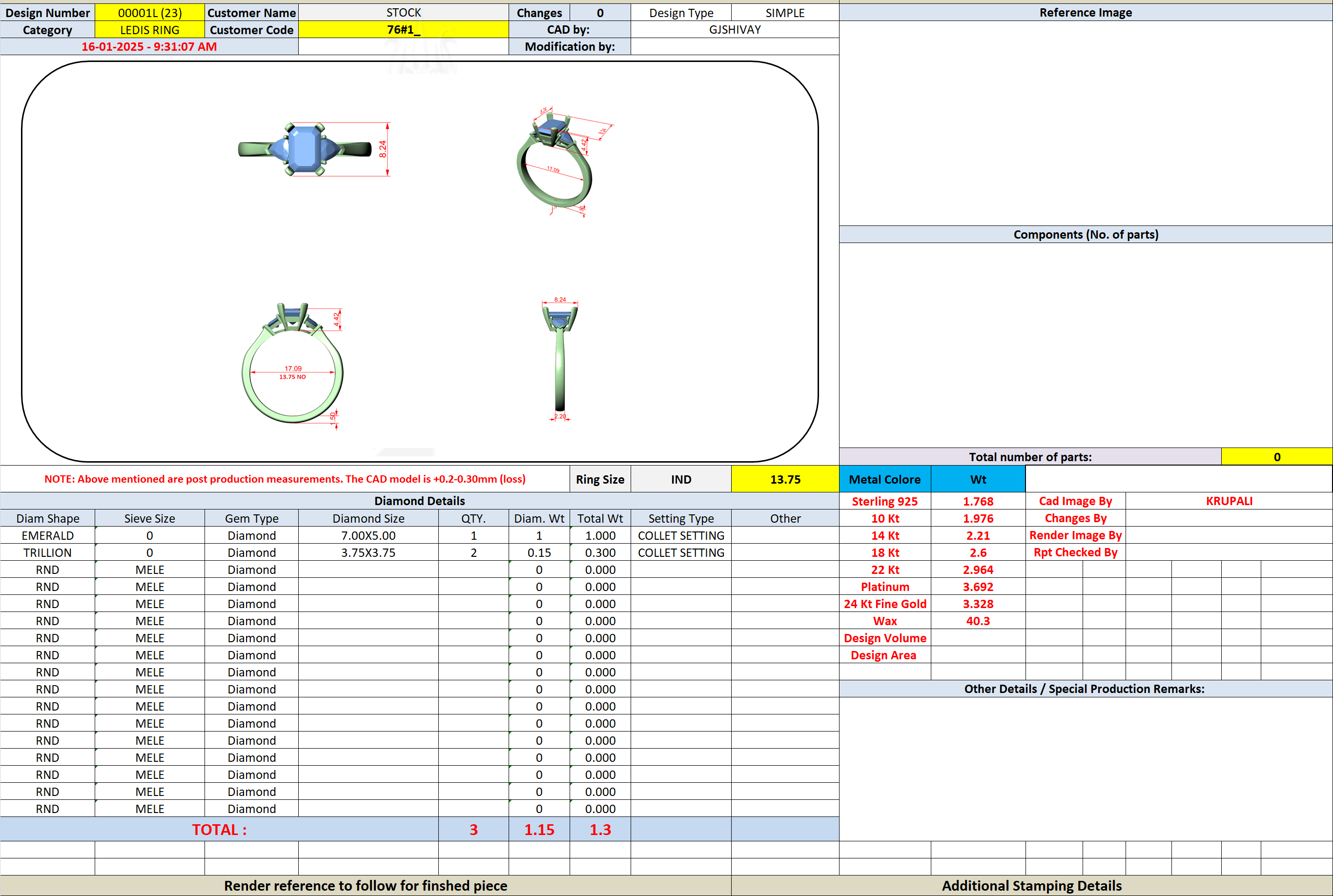Screen dimensions: 1333x896
Task: Select the diamond size 7.00X5.00 cell
Action: click(369, 535)
